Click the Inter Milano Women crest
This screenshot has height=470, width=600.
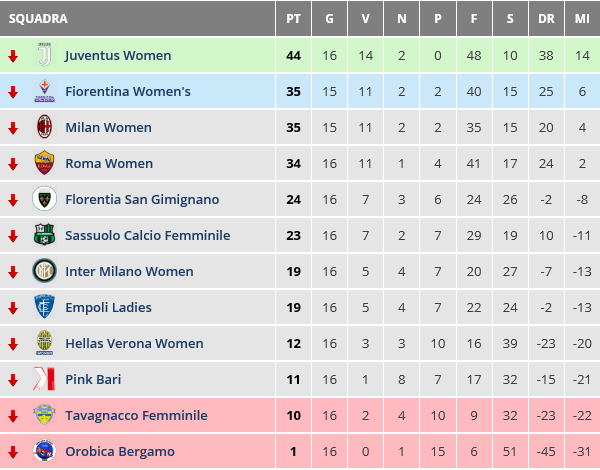pos(44,272)
